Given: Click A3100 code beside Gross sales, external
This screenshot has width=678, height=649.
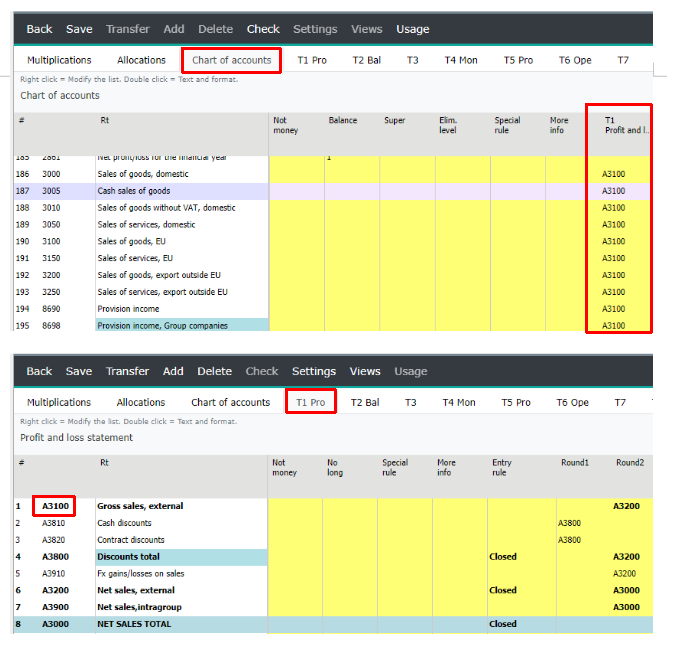Looking at the screenshot, I should pos(55,506).
